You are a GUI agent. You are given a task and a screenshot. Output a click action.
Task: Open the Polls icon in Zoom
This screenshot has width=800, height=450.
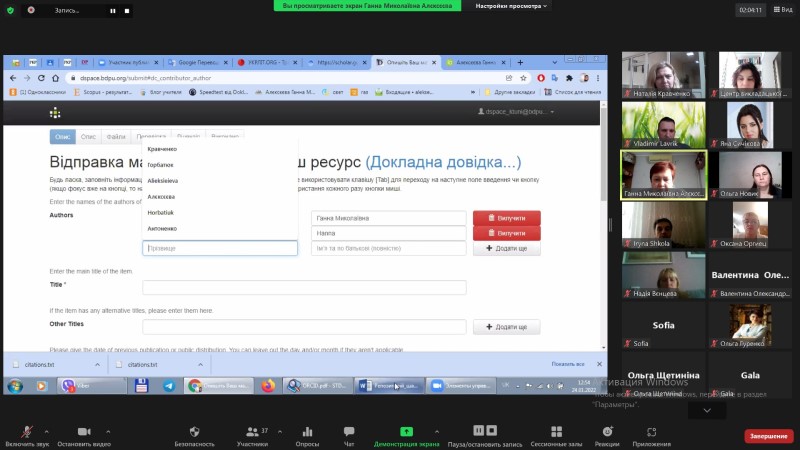click(307, 431)
